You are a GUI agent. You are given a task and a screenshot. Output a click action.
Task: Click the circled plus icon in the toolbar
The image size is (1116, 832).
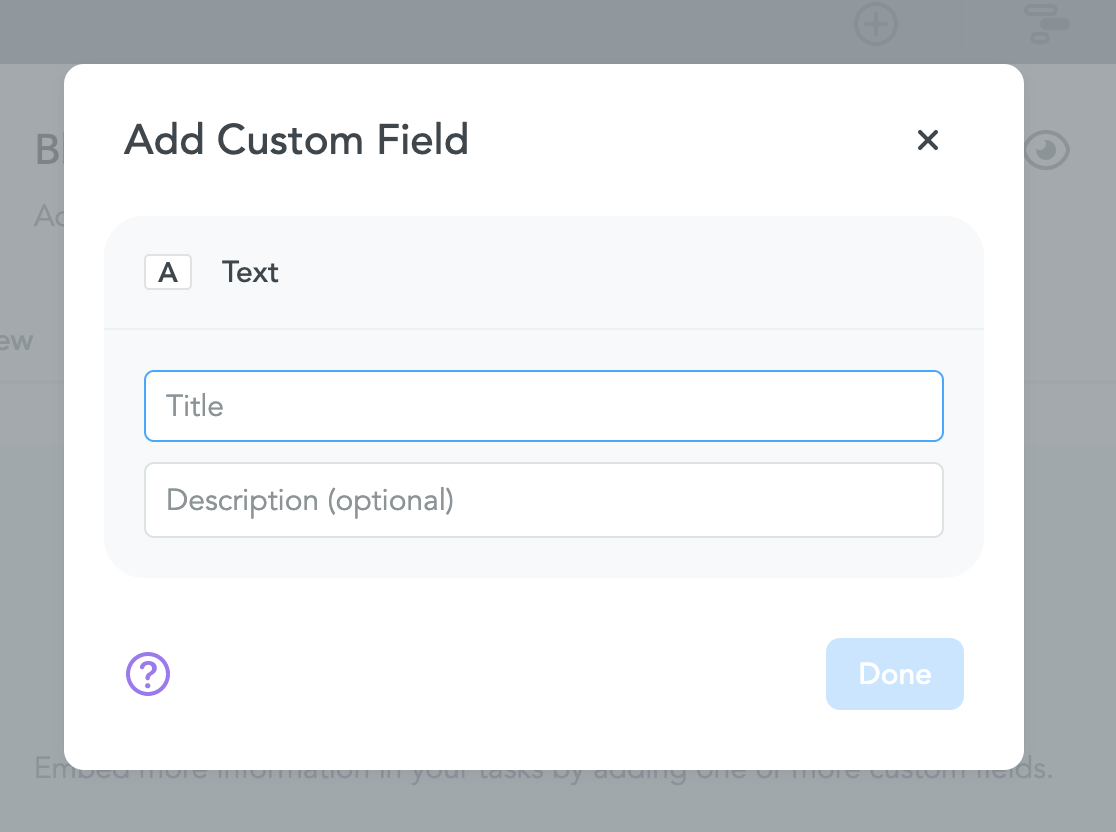[x=876, y=25]
